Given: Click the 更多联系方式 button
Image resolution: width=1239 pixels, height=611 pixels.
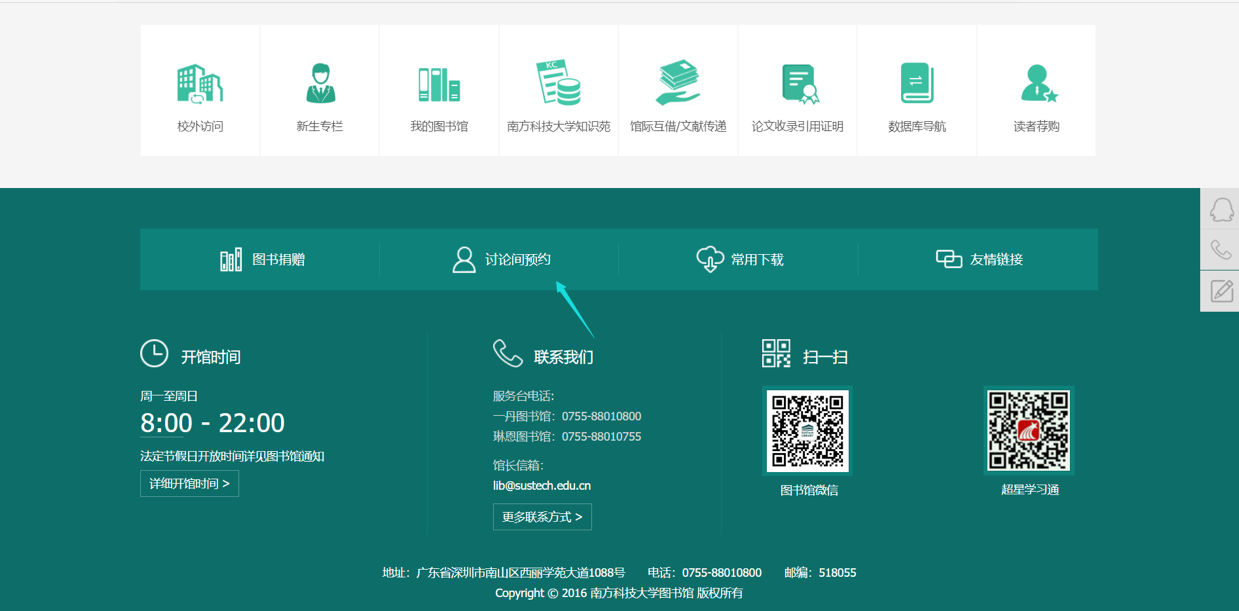Looking at the screenshot, I should pyautogui.click(x=542, y=517).
